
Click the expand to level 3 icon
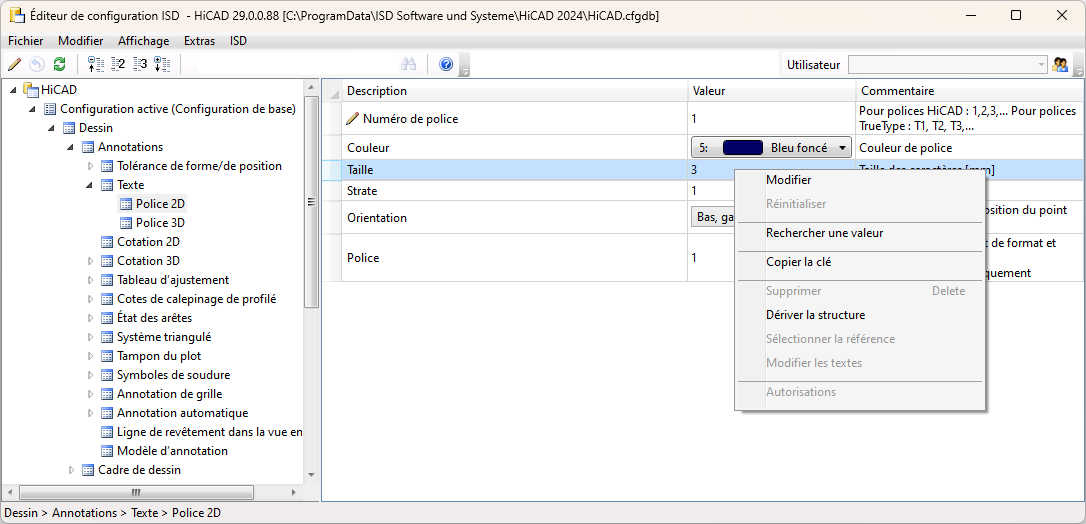click(140, 64)
